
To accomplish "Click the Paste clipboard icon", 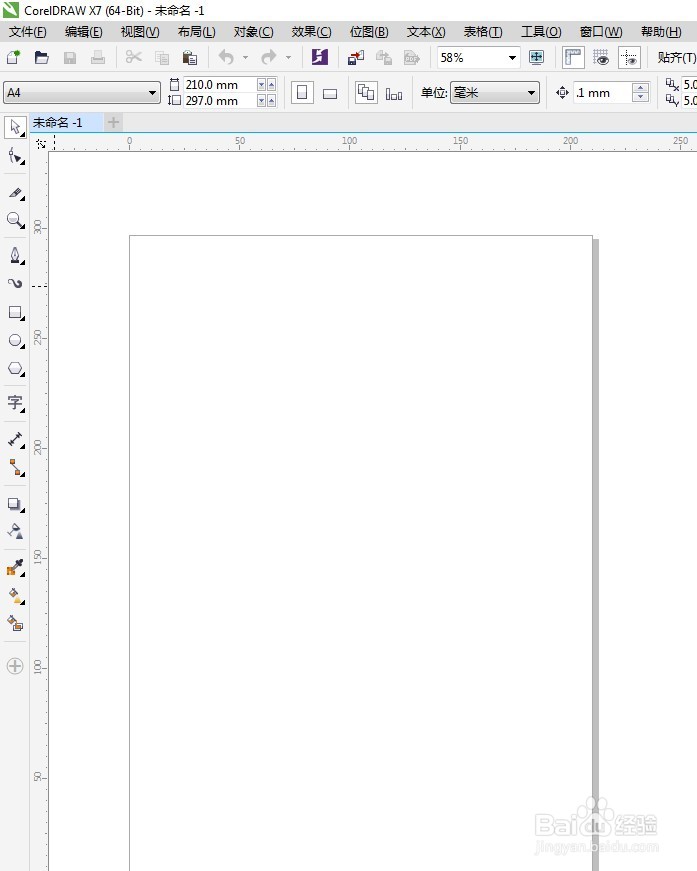I will [190, 57].
